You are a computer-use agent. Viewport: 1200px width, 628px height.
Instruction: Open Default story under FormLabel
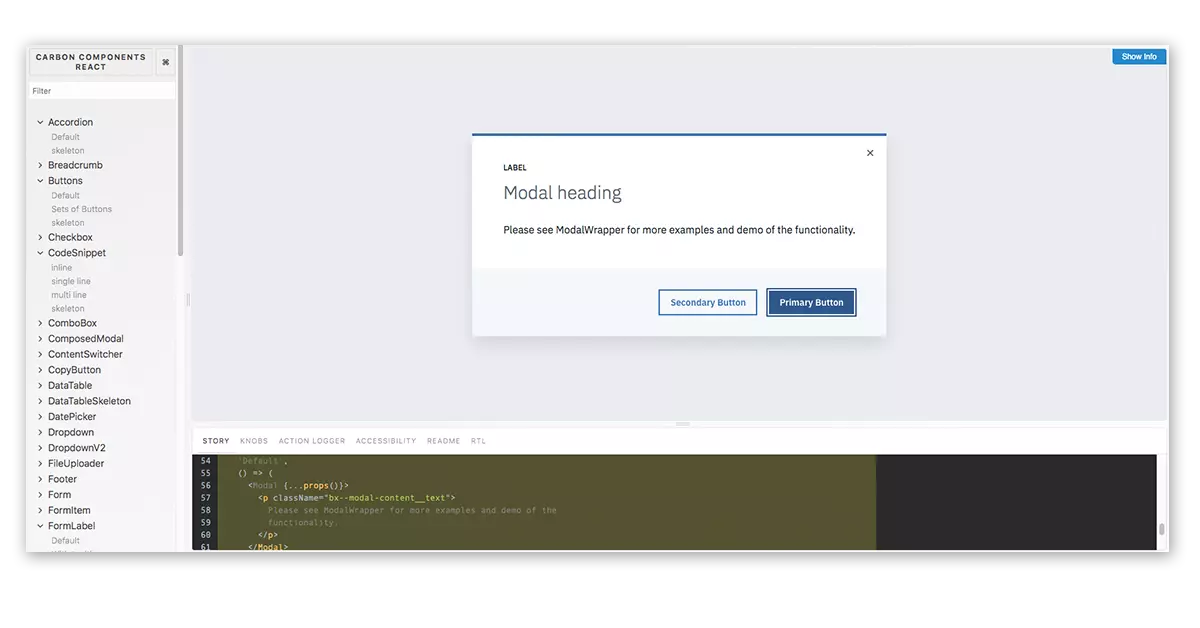pos(66,541)
